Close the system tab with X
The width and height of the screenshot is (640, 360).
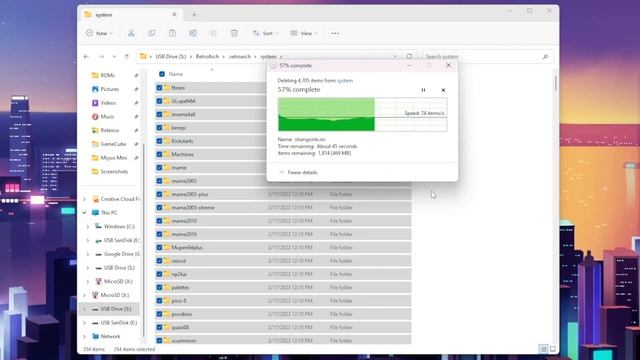click(x=174, y=15)
